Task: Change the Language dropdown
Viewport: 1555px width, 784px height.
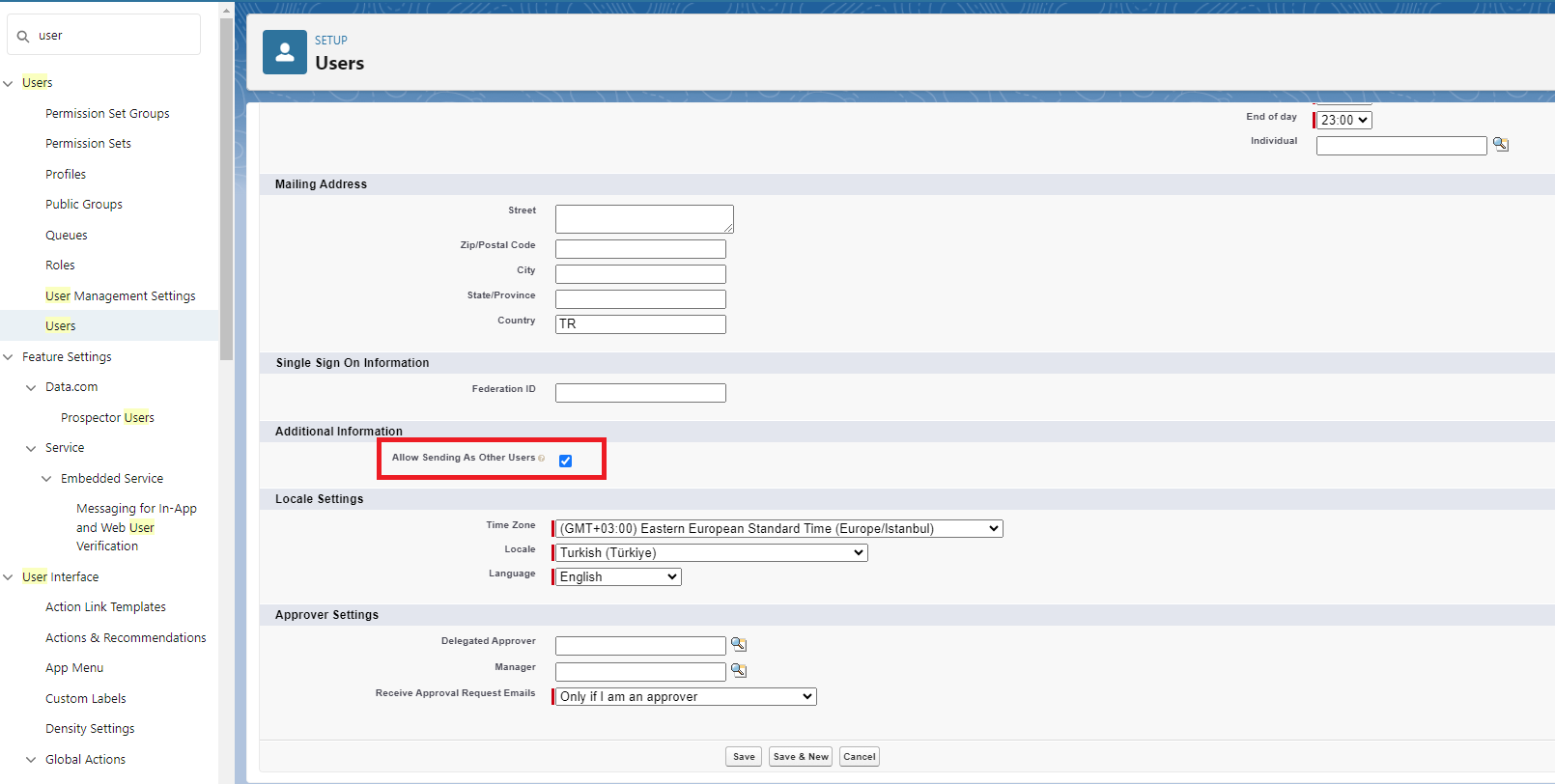Action: (618, 576)
